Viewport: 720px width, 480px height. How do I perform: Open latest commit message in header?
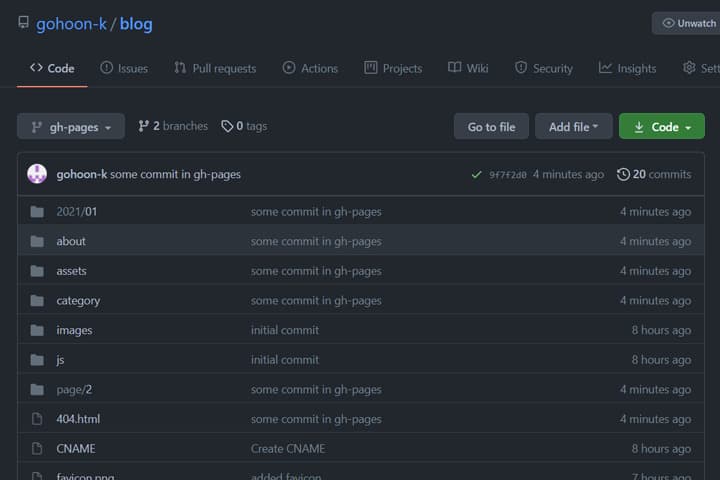pyautogui.click(x=175, y=175)
